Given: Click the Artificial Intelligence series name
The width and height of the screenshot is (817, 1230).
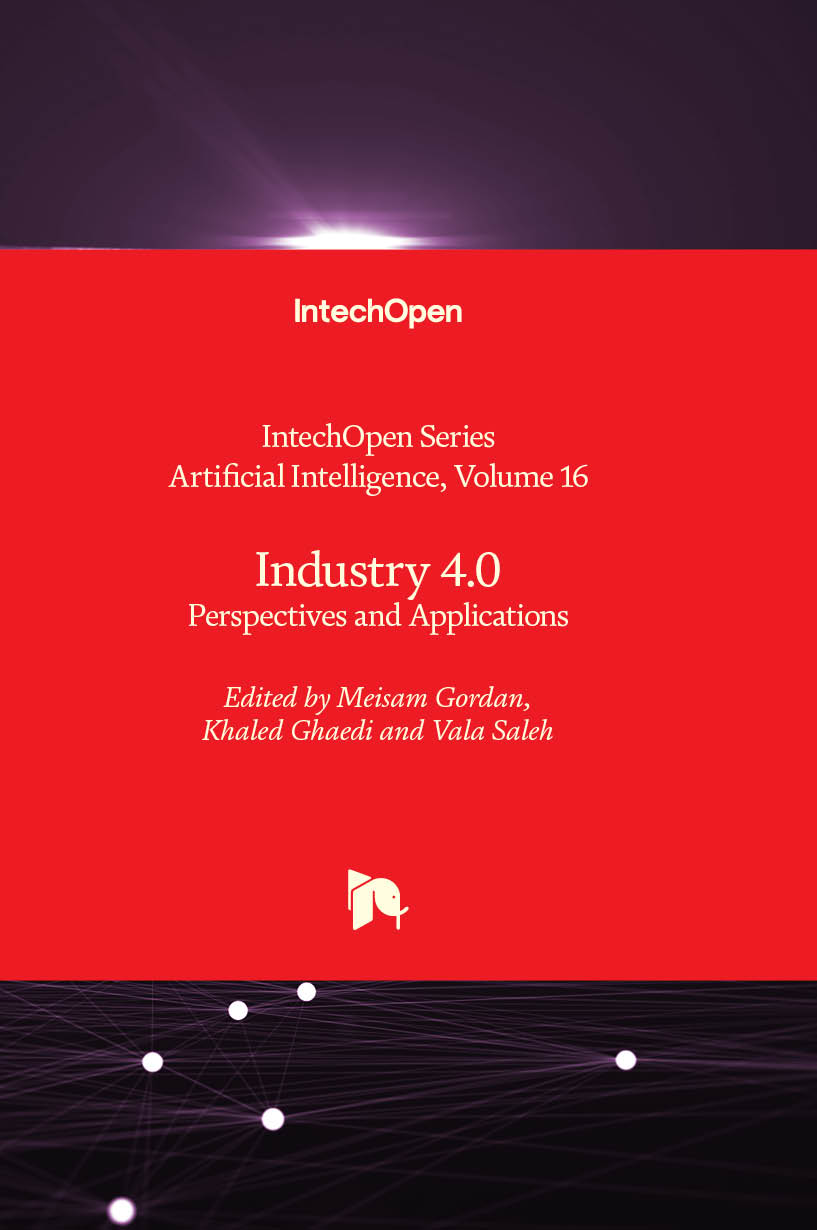Looking at the screenshot, I should click(x=304, y=477).
